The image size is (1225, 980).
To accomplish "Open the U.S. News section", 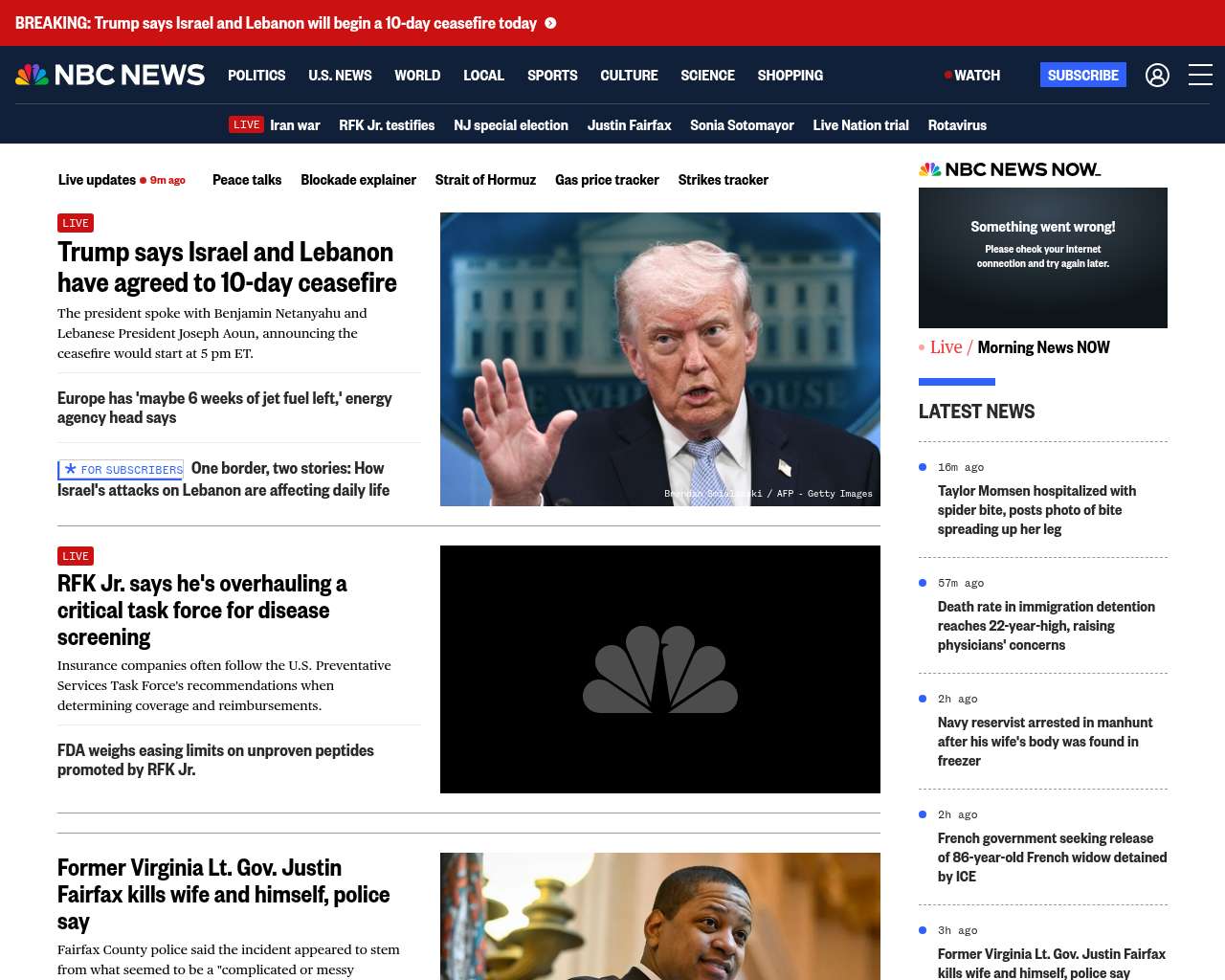I will (x=340, y=75).
